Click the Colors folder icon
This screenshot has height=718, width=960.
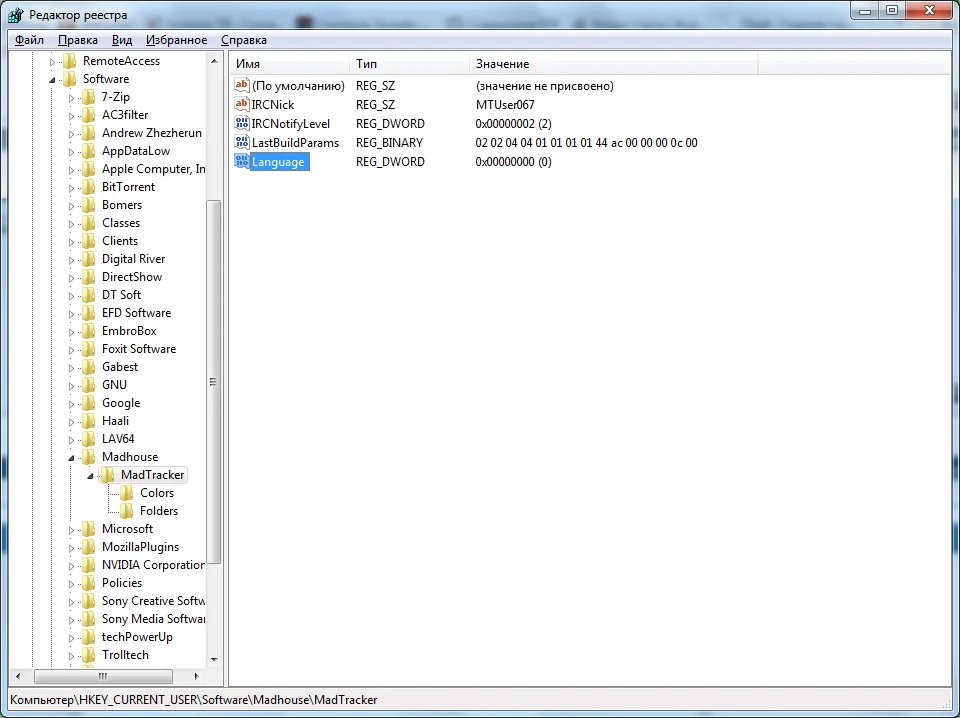click(x=127, y=493)
